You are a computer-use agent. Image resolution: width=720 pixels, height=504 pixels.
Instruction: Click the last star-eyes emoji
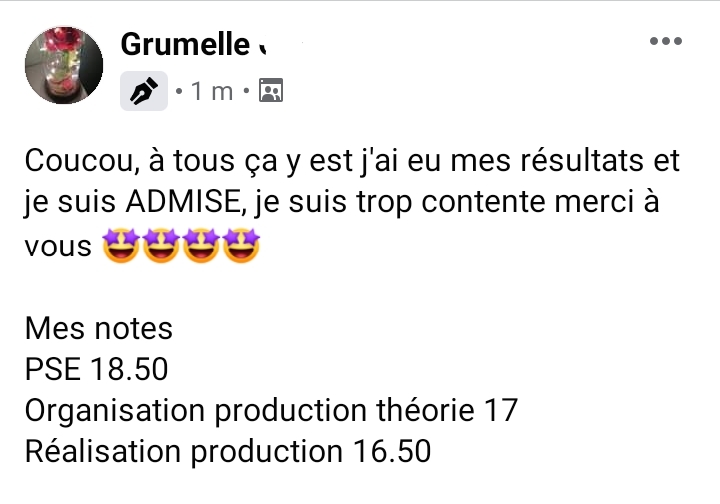point(241,245)
